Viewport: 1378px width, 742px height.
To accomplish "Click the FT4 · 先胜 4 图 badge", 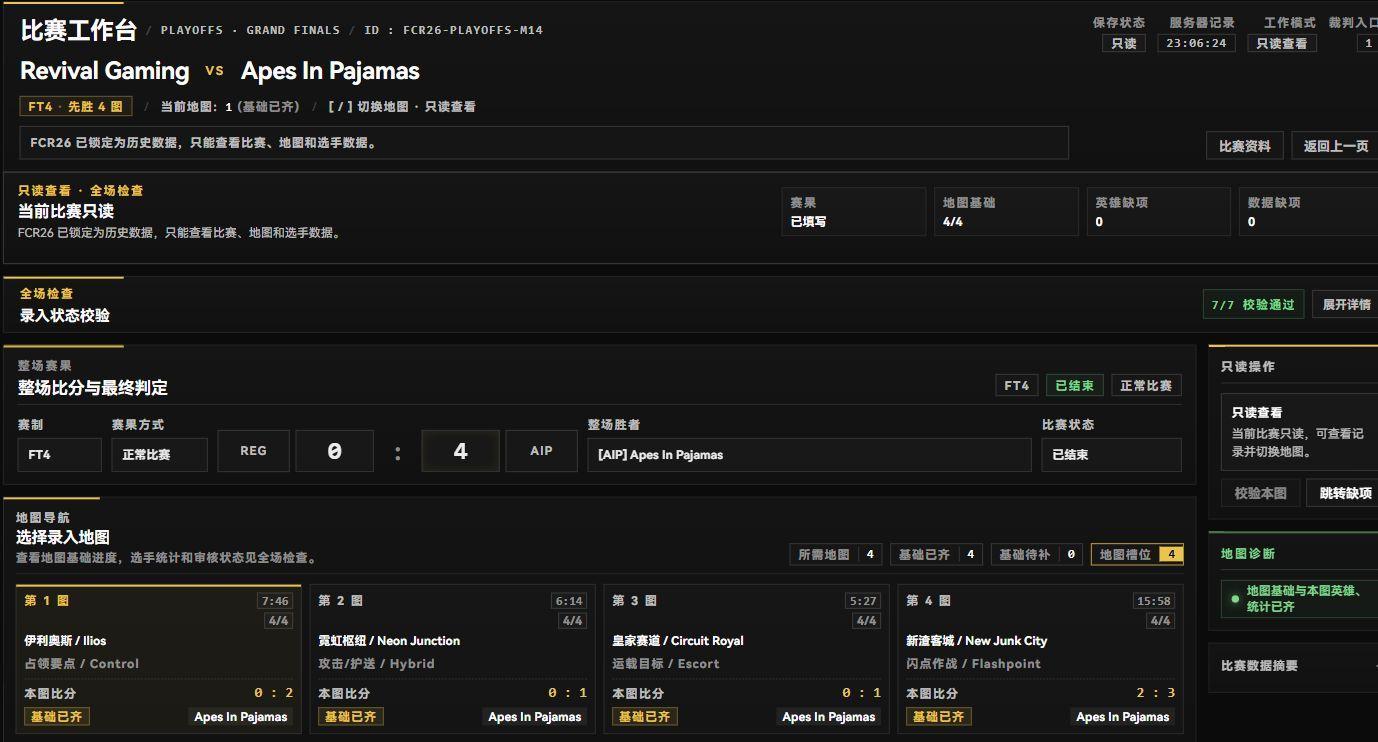I will coord(76,107).
